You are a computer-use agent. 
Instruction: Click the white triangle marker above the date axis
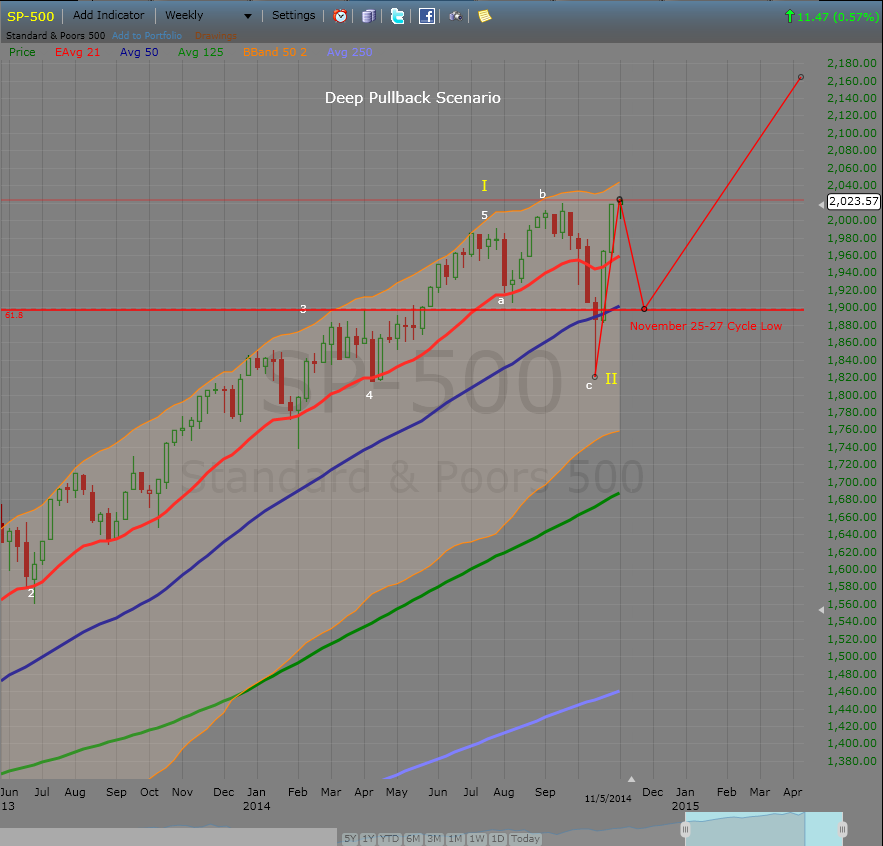pos(631,779)
